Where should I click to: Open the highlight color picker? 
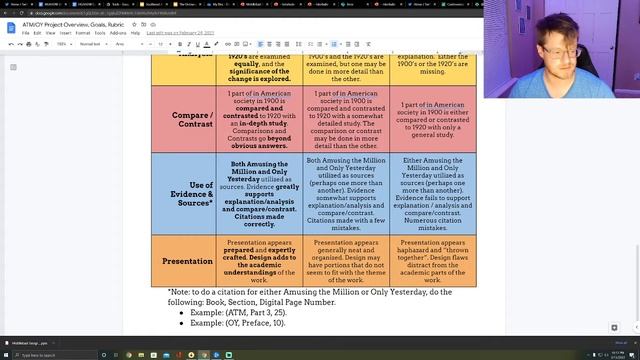pyautogui.click(x=216, y=44)
